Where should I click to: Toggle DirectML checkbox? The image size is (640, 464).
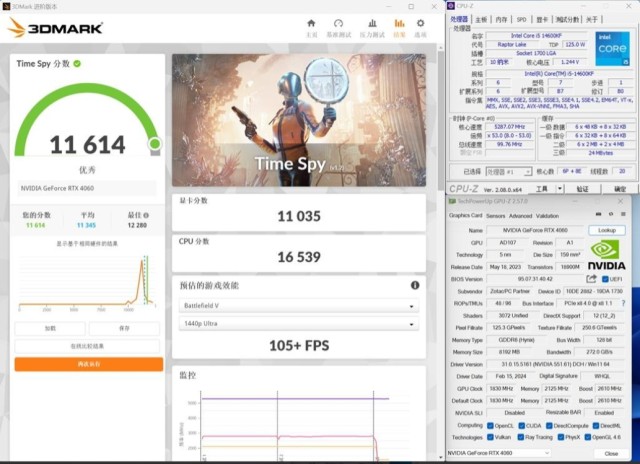(x=596, y=426)
